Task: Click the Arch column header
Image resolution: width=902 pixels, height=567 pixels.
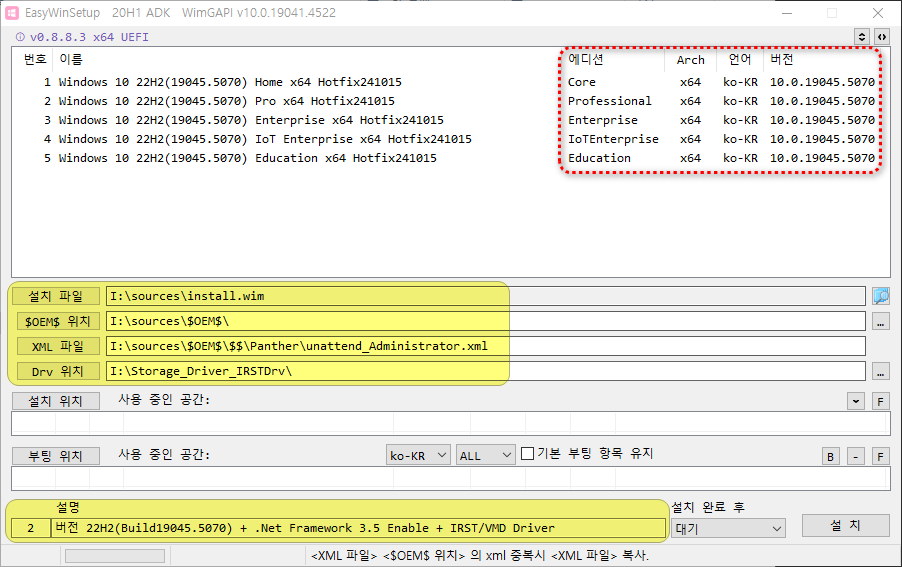Action: [x=690, y=60]
